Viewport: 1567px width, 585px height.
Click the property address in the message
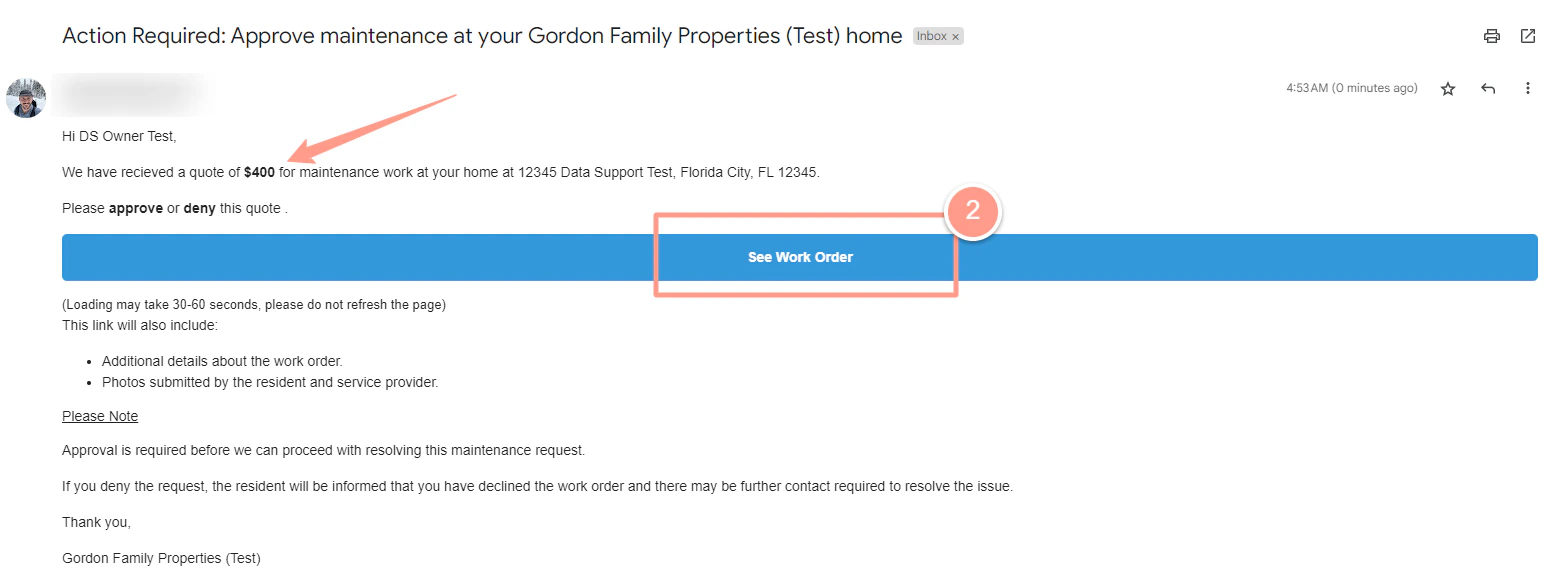click(x=668, y=172)
